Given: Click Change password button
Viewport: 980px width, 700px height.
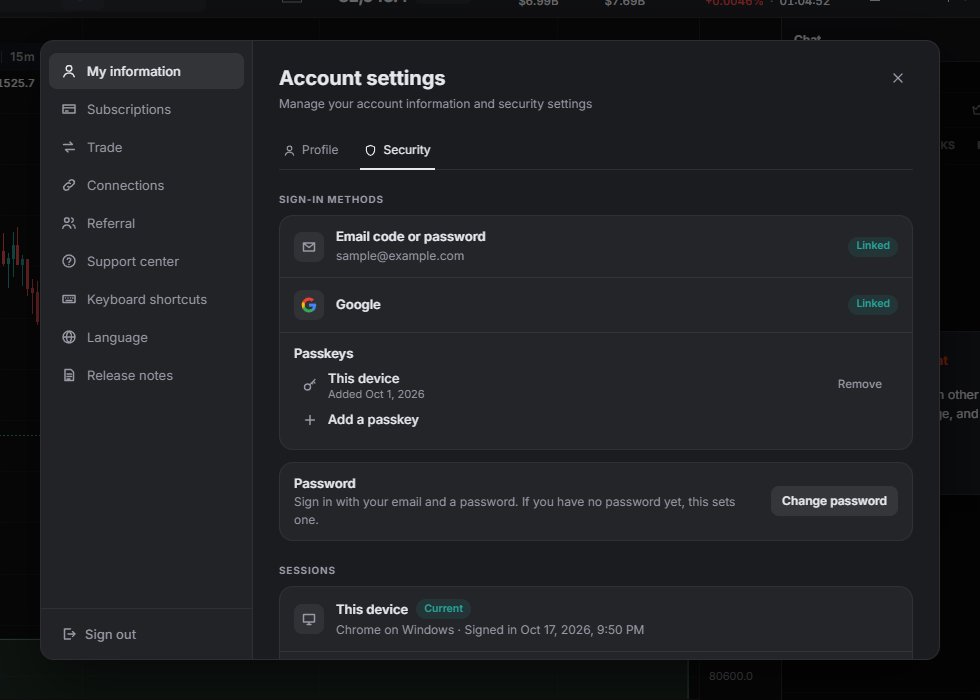Looking at the screenshot, I should pyautogui.click(x=834, y=501).
